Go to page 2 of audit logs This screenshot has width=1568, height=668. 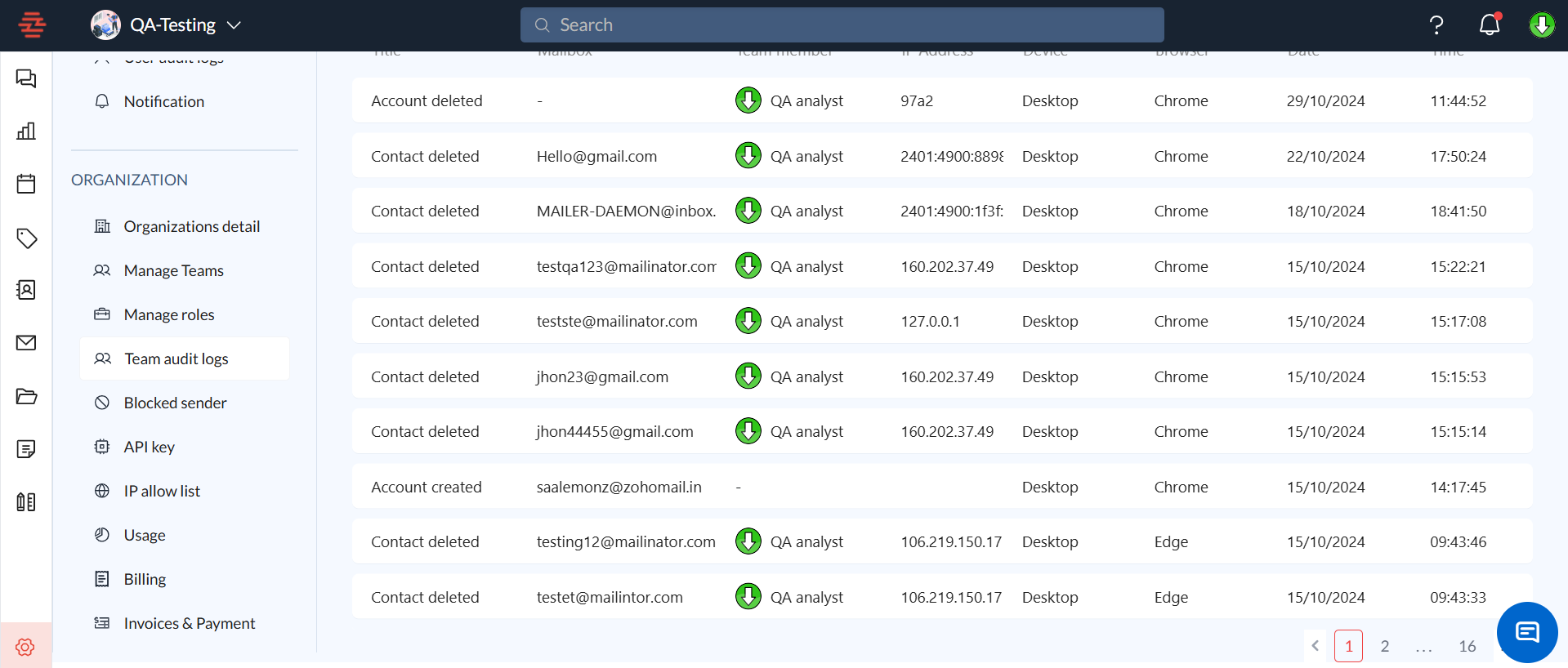(x=1384, y=646)
